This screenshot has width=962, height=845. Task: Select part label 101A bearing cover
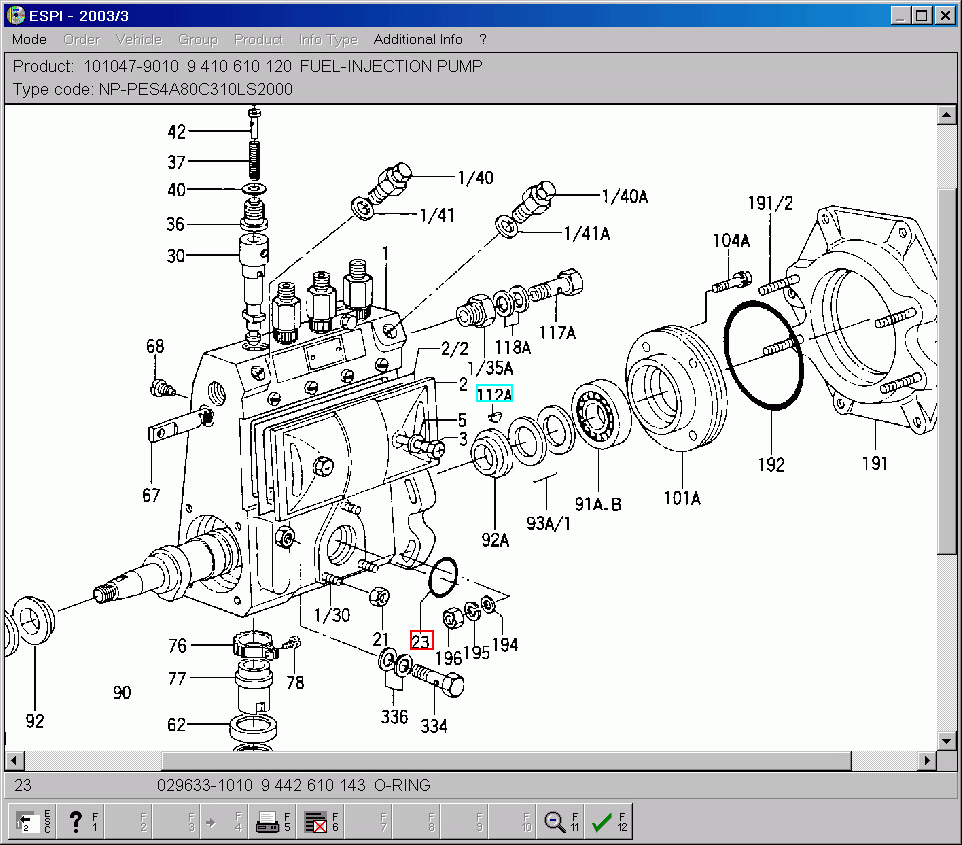[682, 498]
